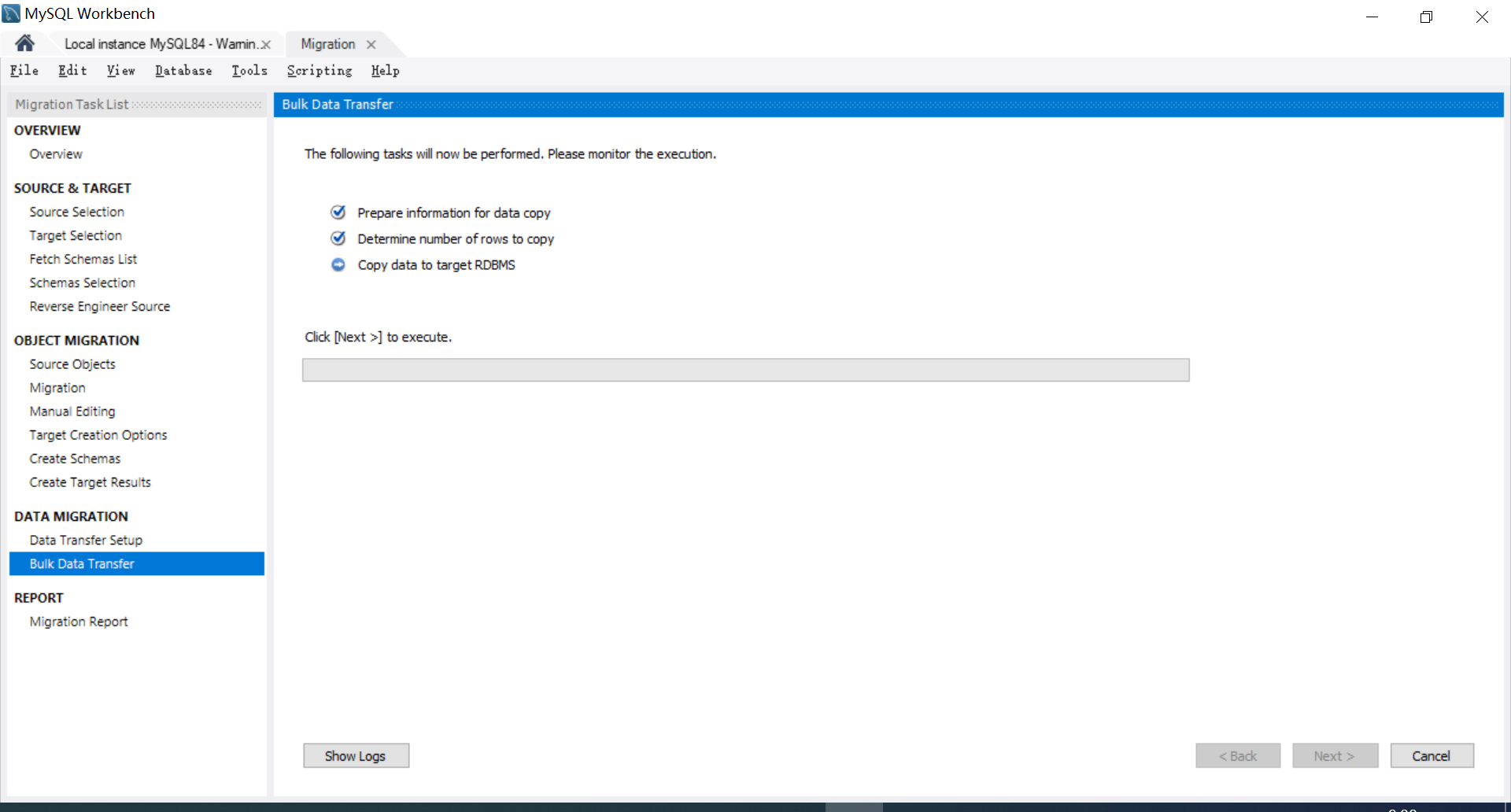The image size is (1511, 812).
Task: Select Reverse Engineer Source step
Action: [x=100, y=306]
